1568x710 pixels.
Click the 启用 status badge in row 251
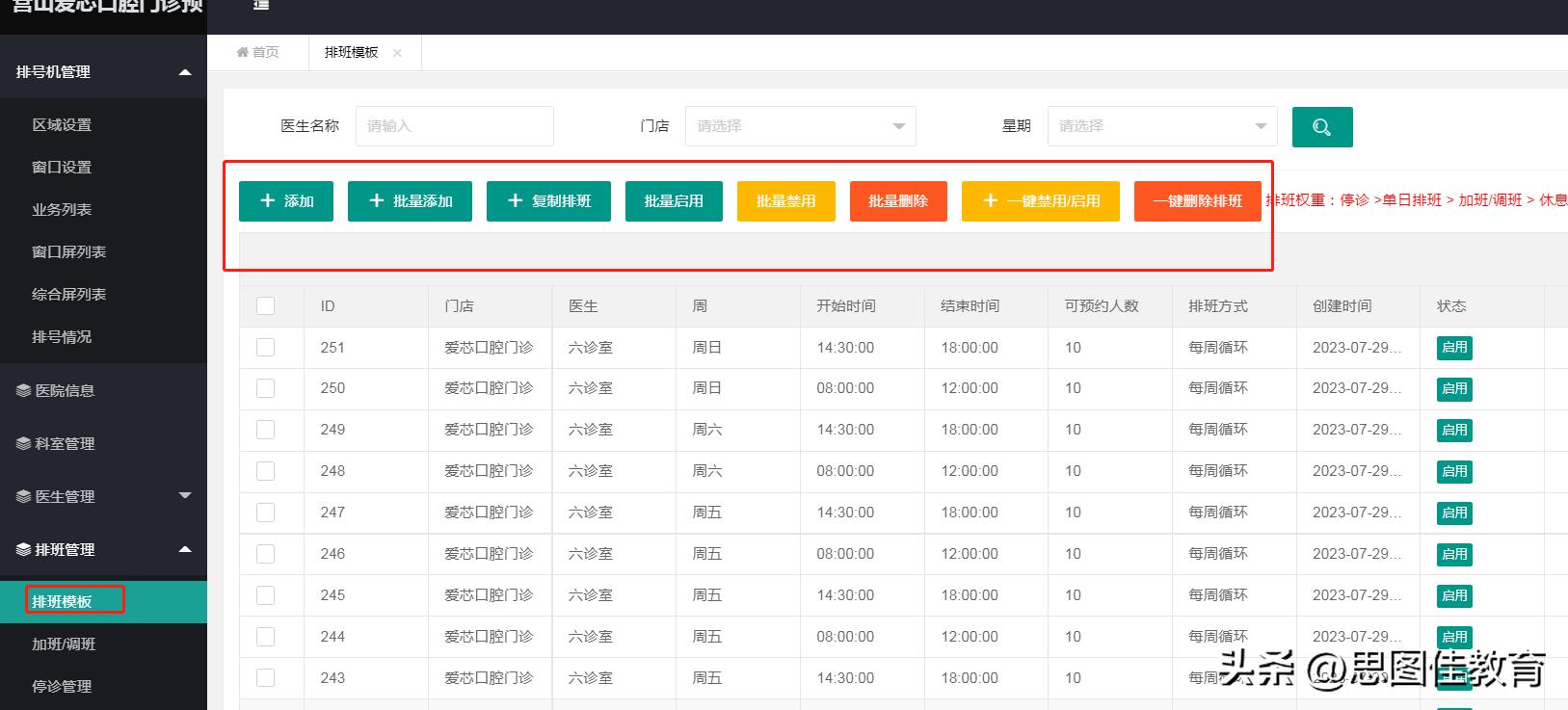1454,348
